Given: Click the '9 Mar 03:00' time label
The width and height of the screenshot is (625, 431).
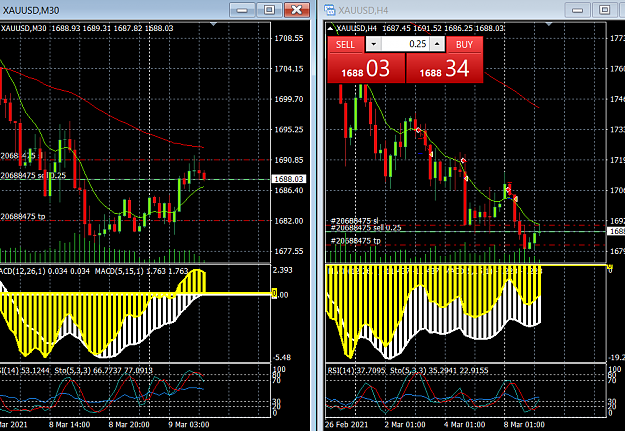Looking at the screenshot, I should coord(189,424).
